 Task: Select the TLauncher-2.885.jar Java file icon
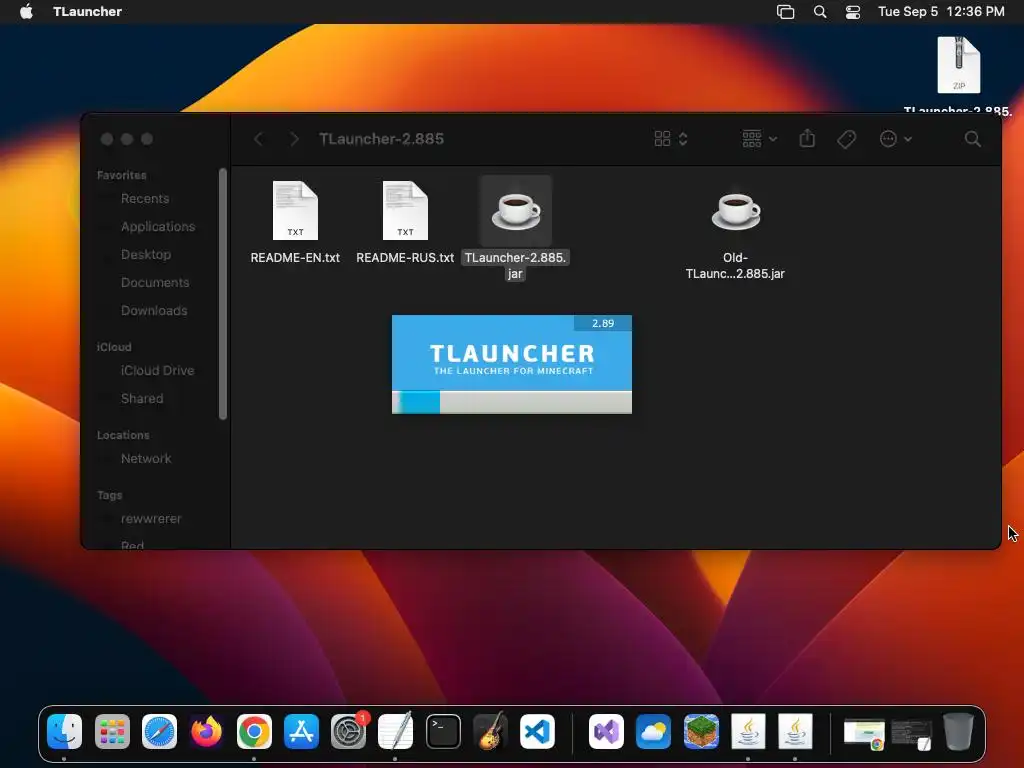pyautogui.click(x=515, y=211)
